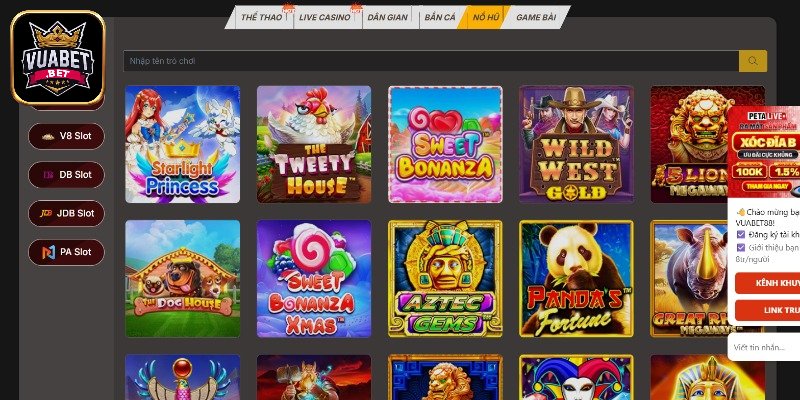Select PA Slot provider in sidebar
The height and width of the screenshot is (400, 800).
pyautogui.click(x=66, y=252)
